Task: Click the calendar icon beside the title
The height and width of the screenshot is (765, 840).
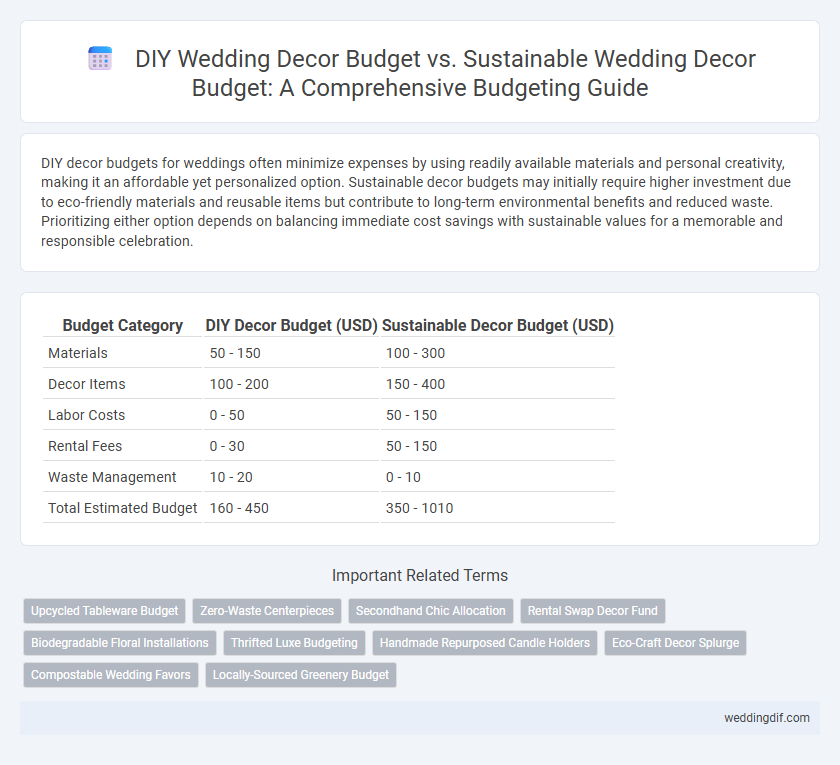Action: click(x=100, y=58)
